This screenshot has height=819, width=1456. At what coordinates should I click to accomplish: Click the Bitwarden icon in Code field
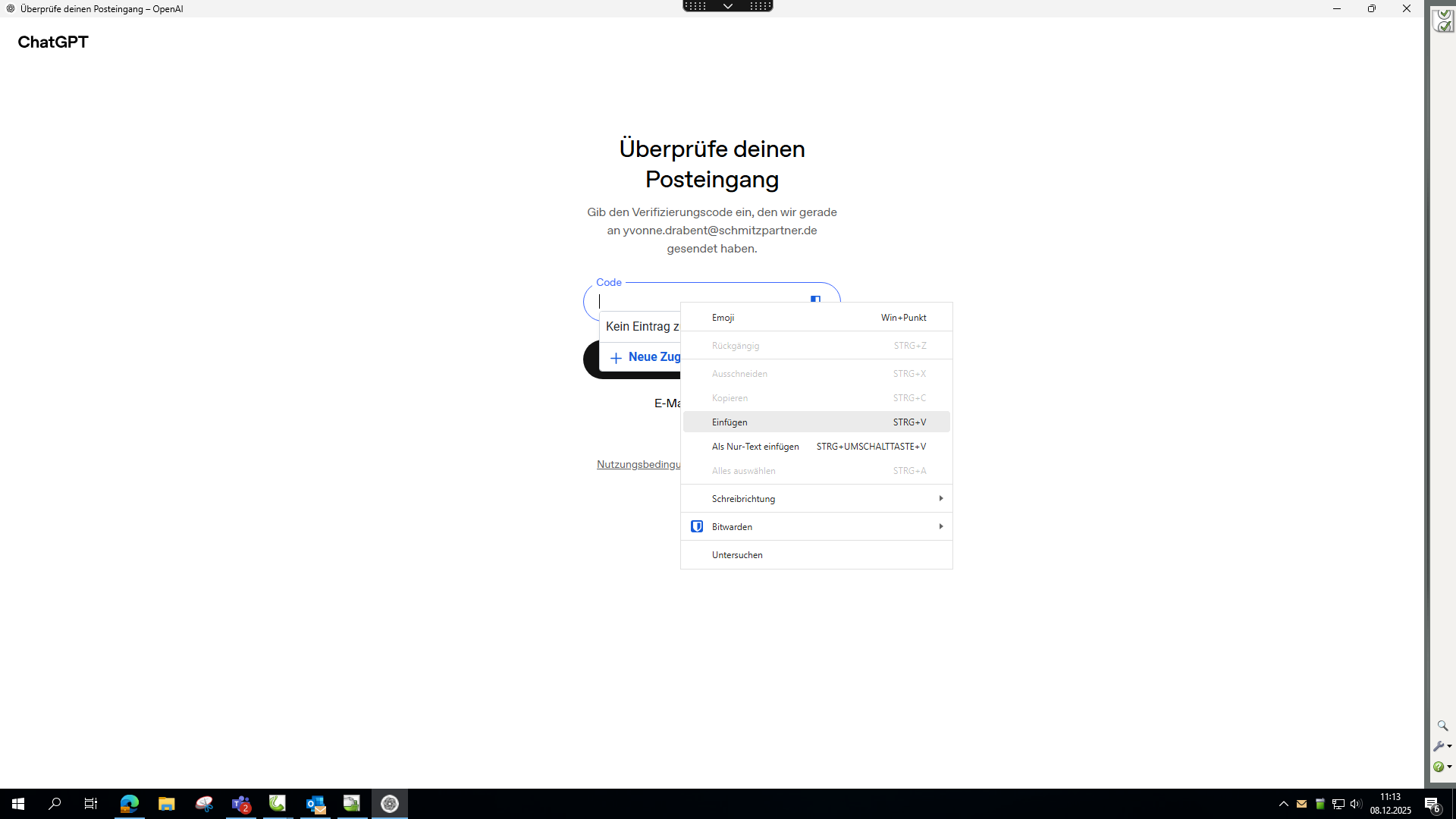tap(815, 299)
